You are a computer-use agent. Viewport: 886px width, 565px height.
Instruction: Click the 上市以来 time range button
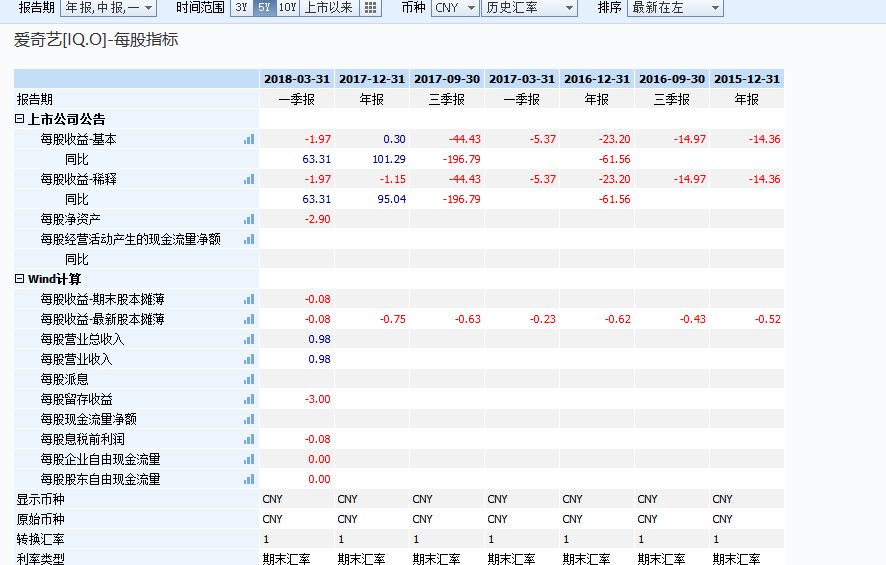pyautogui.click(x=328, y=8)
